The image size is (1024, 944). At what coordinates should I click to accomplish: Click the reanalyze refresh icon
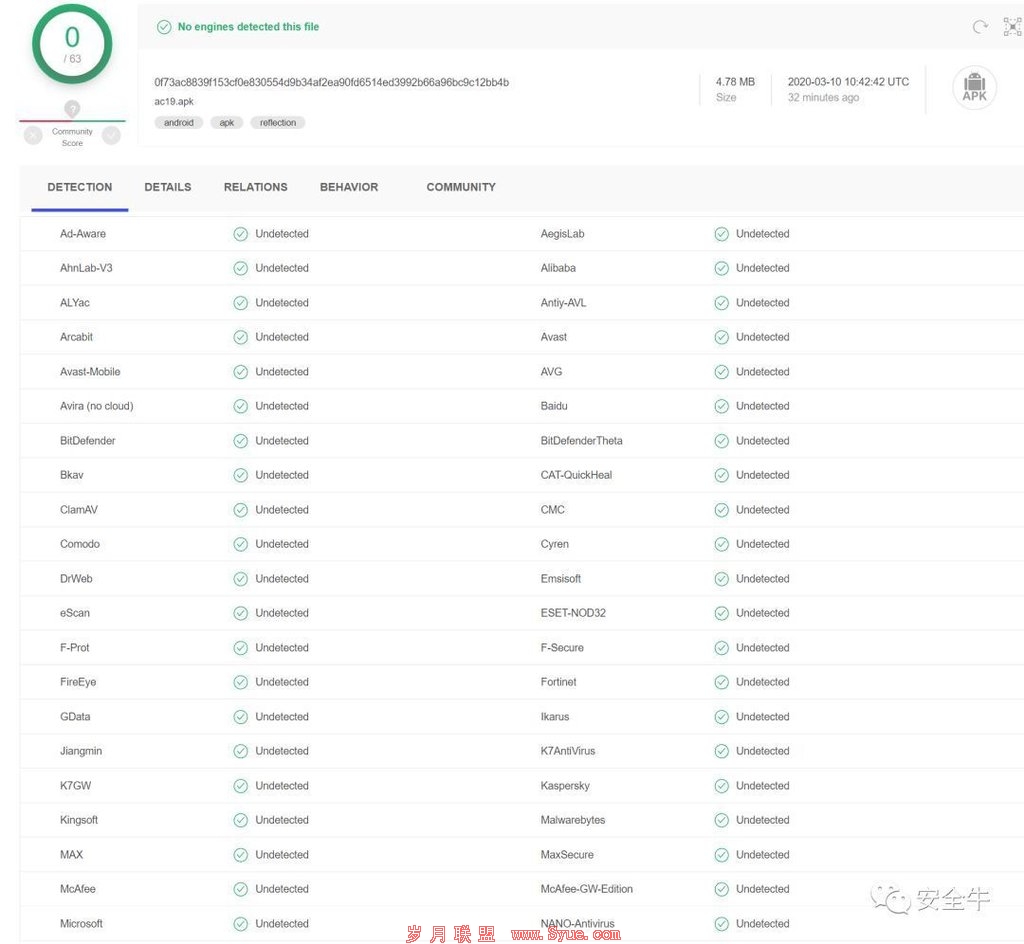point(980,27)
